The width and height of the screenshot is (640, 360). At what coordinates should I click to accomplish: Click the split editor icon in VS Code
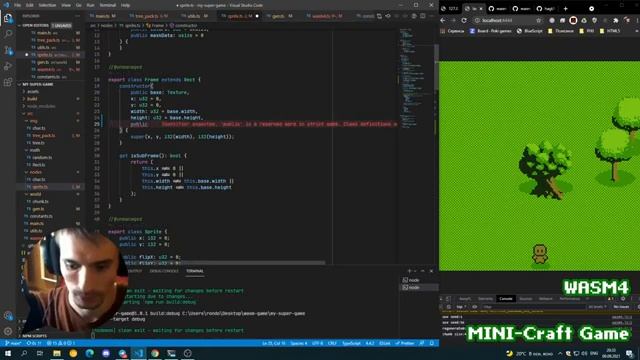pyautogui.click(x=423, y=16)
